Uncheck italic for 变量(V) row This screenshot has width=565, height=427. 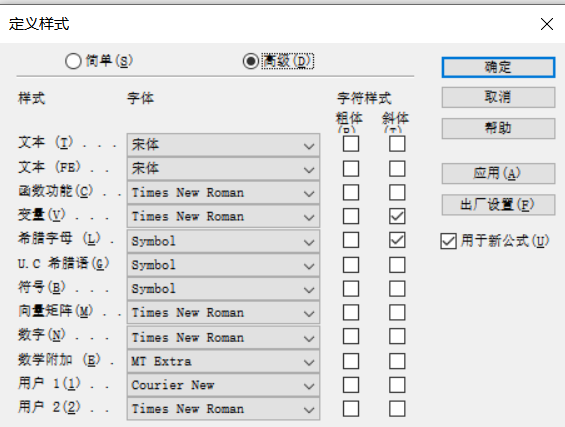(397, 216)
